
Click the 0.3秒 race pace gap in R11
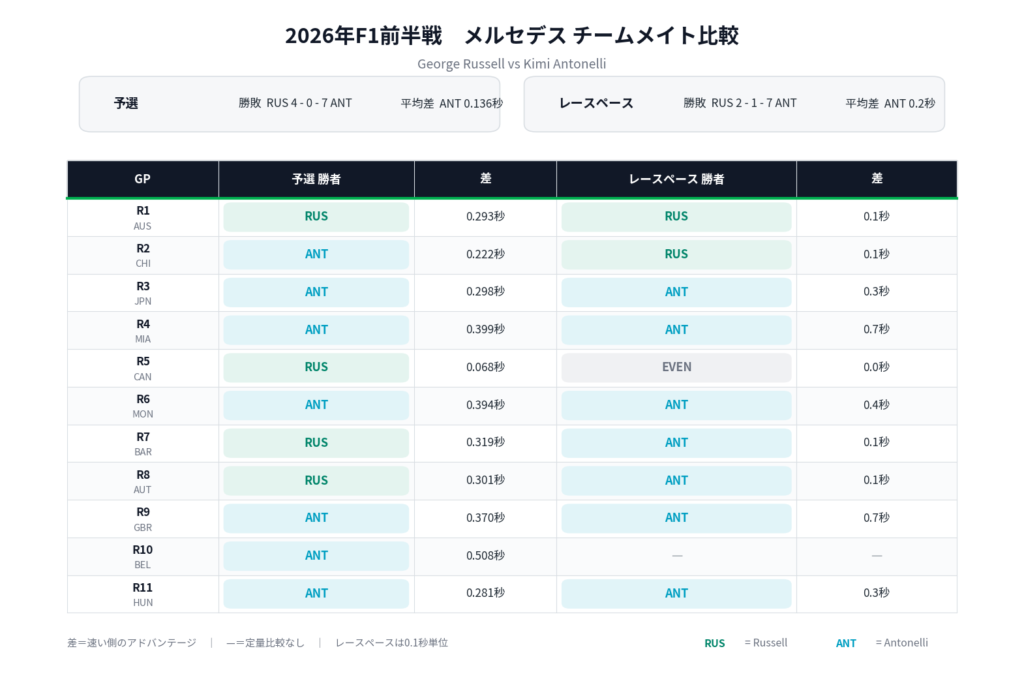coord(876,594)
